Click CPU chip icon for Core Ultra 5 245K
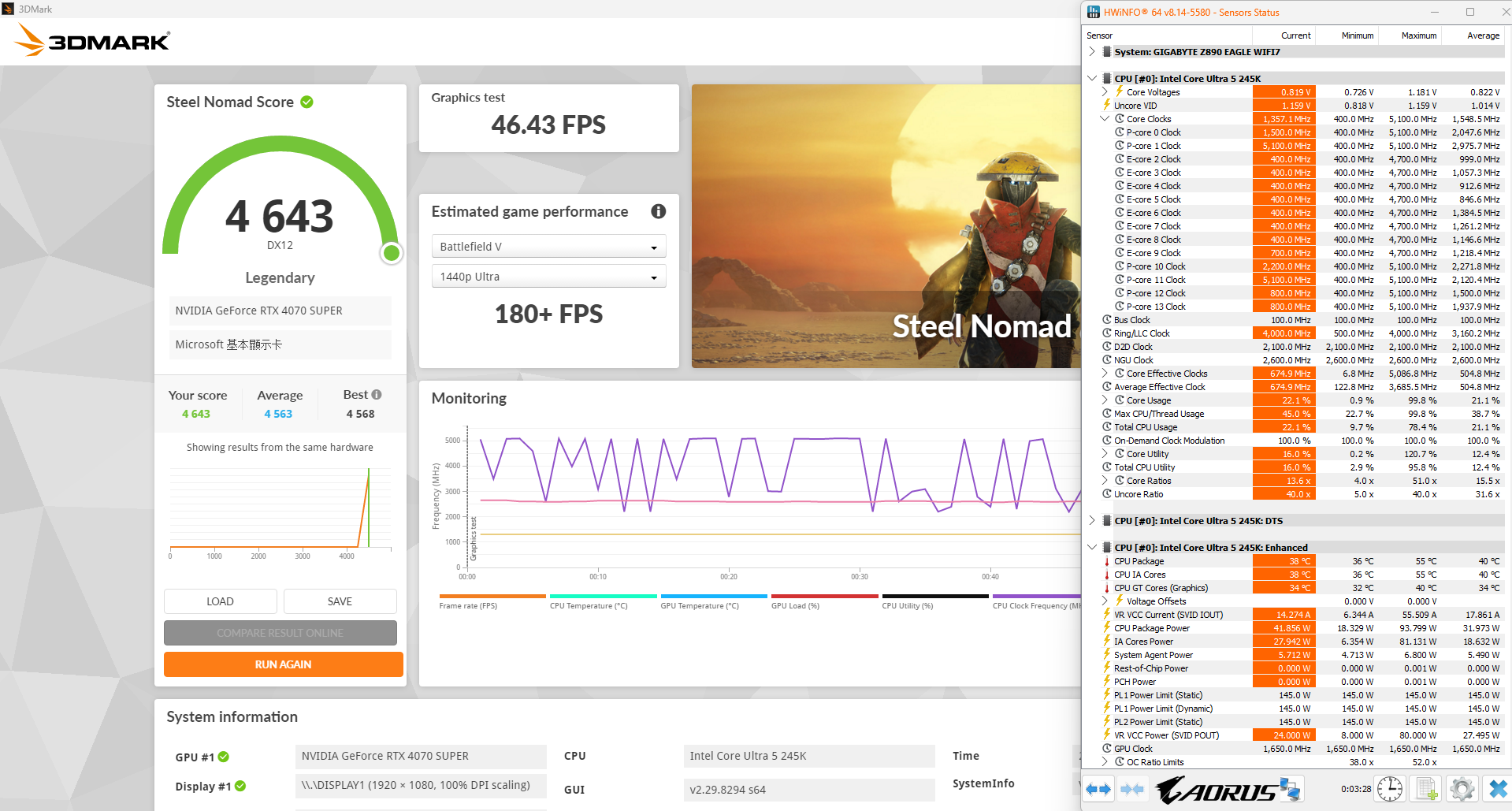This screenshot has width=1512, height=811. (1107, 79)
